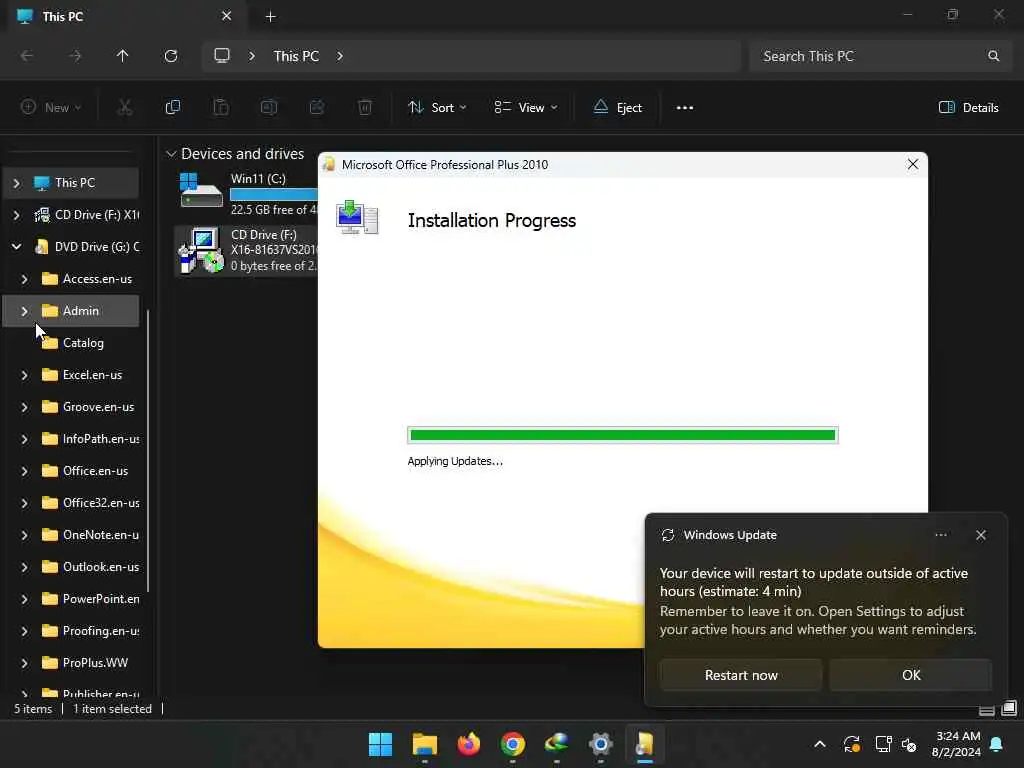Image resolution: width=1024 pixels, height=768 pixels.
Task: Select Catalog folder in tree
Action: point(73,343)
